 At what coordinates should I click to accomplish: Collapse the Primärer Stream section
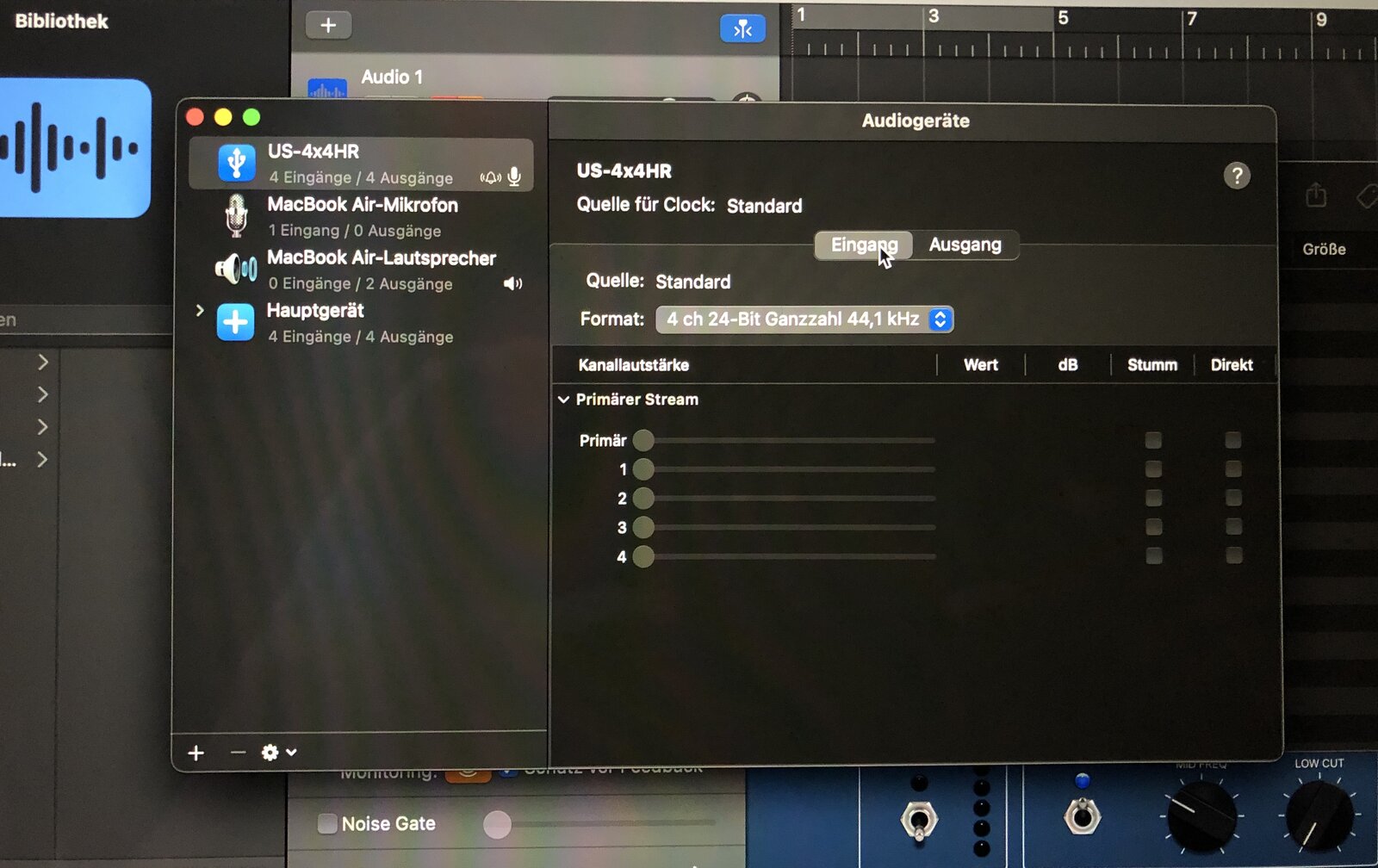(x=563, y=400)
